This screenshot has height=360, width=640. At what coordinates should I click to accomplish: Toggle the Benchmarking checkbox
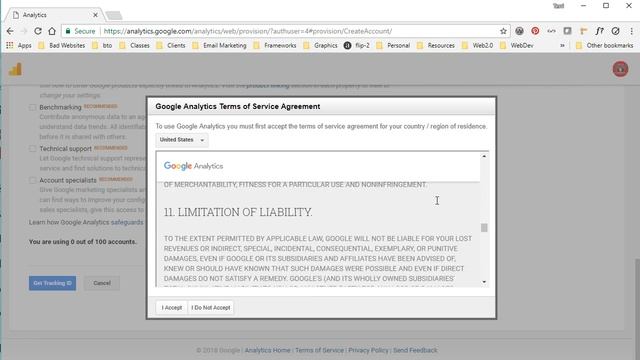(x=33, y=107)
